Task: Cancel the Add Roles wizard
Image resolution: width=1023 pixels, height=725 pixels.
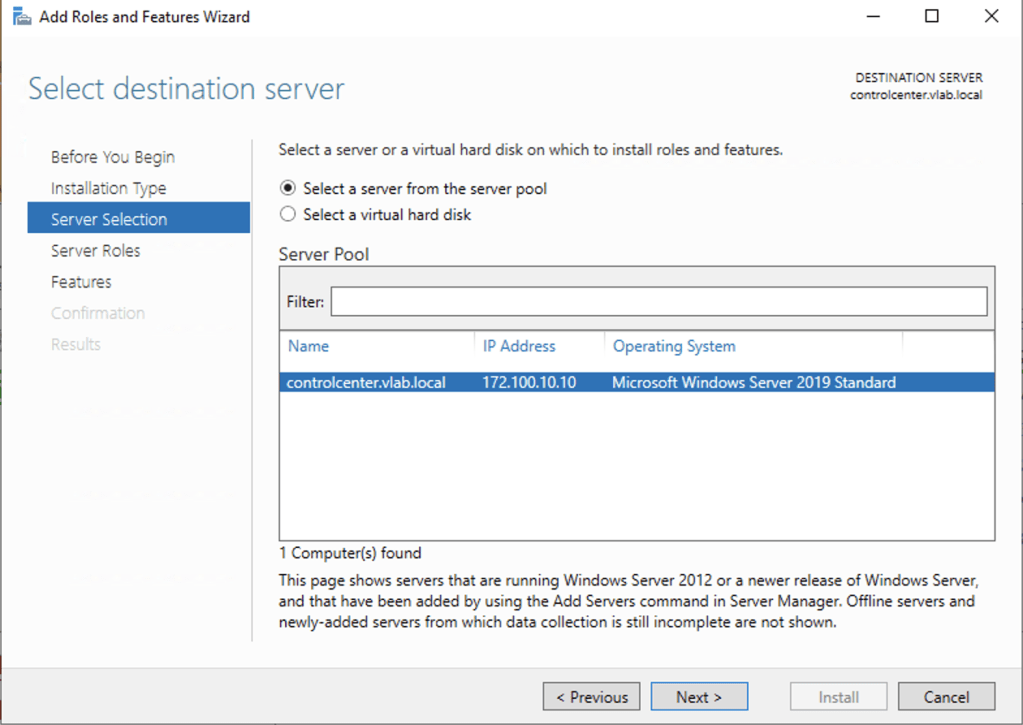Action: [945, 697]
